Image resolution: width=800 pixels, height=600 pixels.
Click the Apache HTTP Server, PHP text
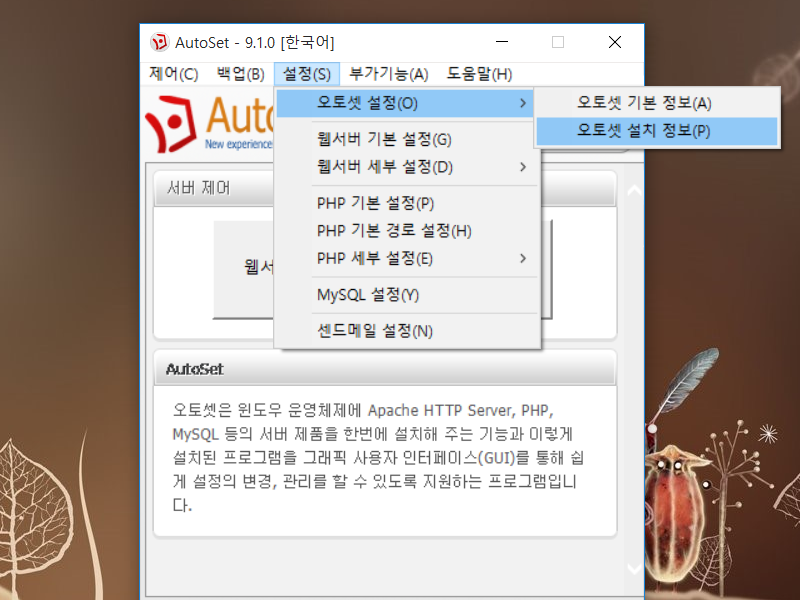pyautogui.click(x=461, y=410)
